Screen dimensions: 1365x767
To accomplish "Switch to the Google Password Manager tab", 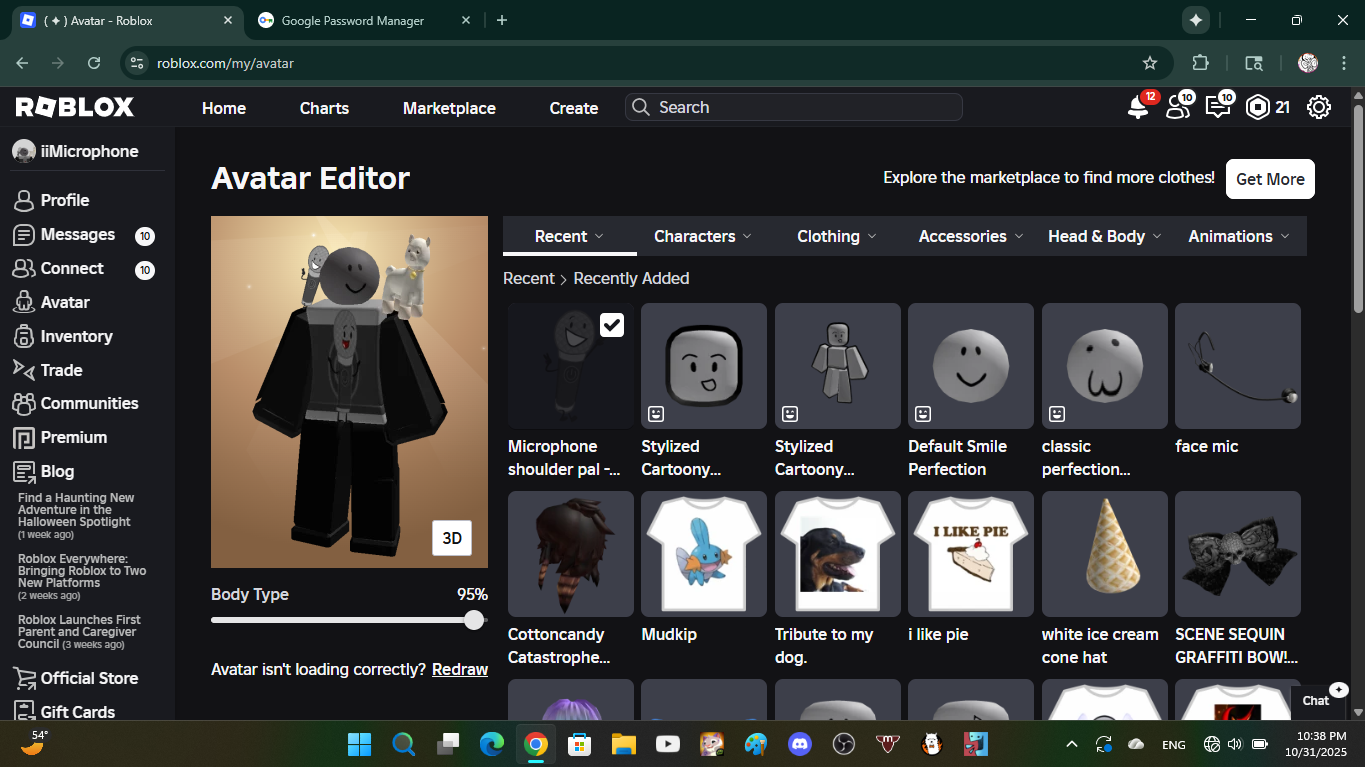I will [352, 20].
